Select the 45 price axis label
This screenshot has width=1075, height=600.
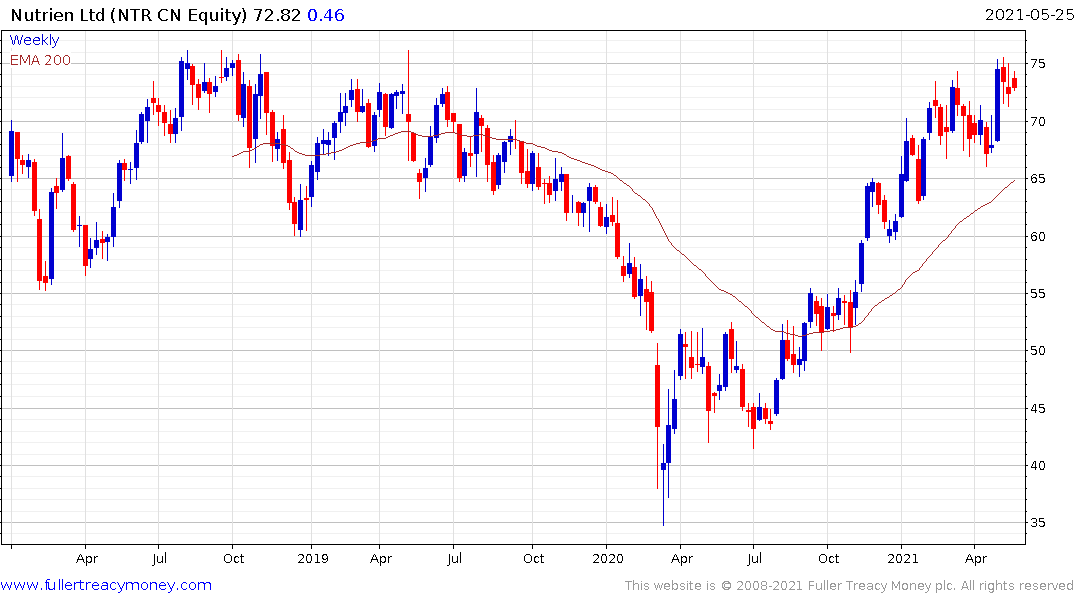coord(1038,409)
